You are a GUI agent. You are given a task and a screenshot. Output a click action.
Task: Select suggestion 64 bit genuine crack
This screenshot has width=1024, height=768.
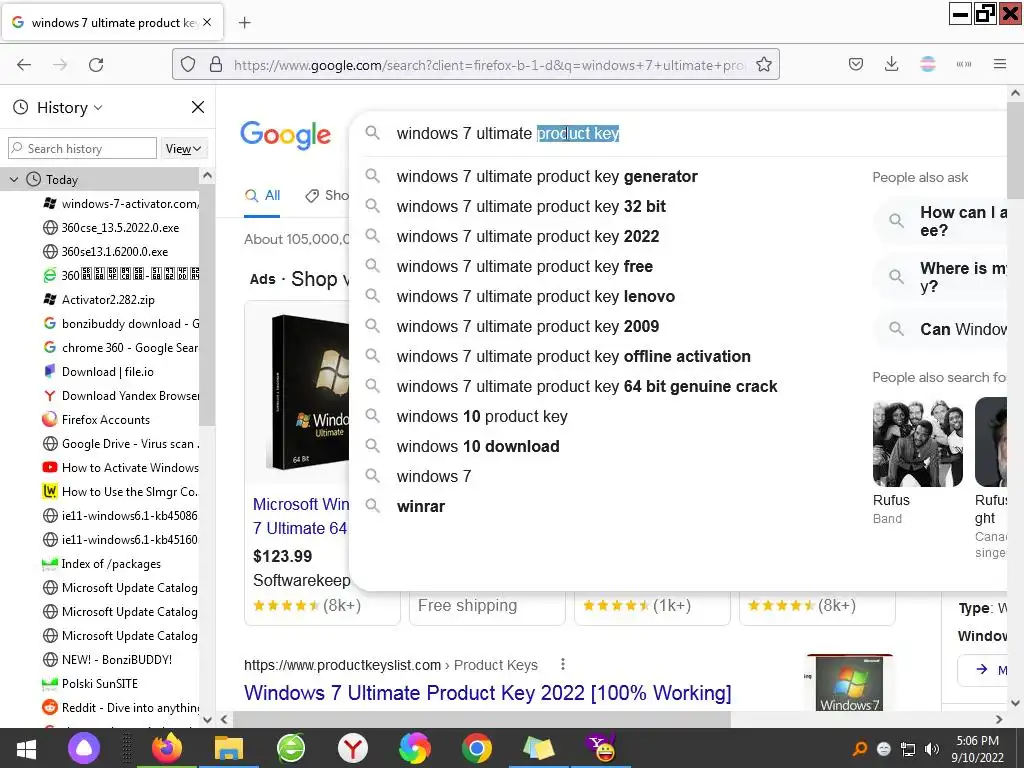pos(586,387)
